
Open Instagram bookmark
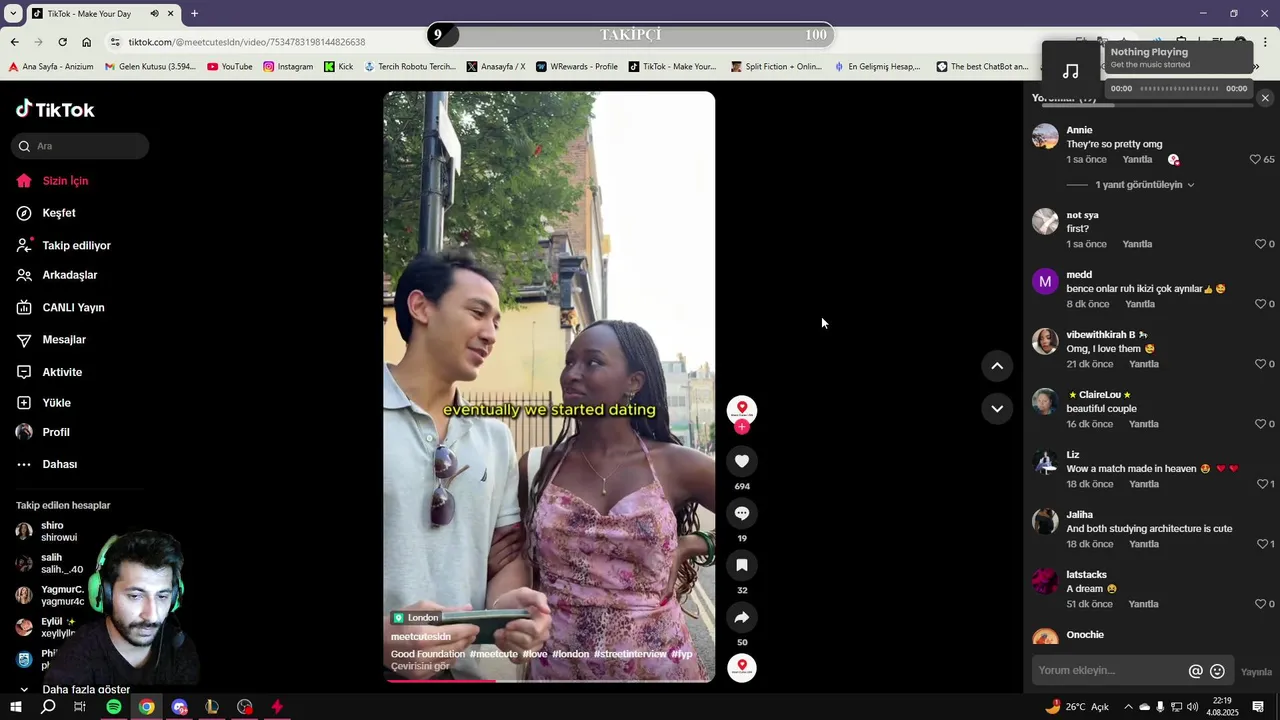pos(288,67)
